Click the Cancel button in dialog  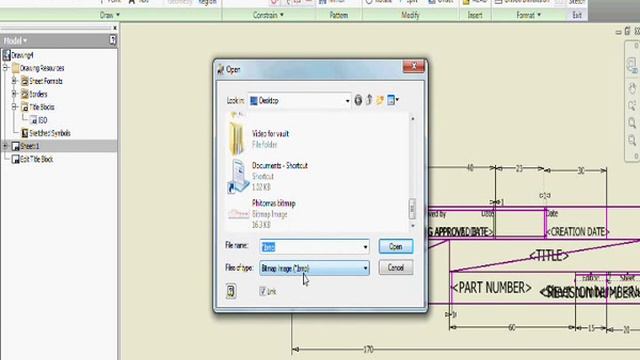(x=396, y=268)
